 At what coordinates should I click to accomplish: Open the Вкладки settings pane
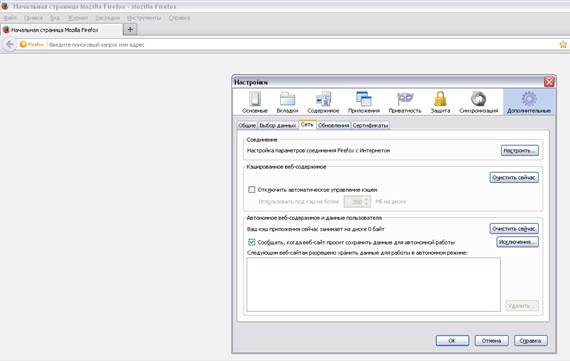click(287, 102)
